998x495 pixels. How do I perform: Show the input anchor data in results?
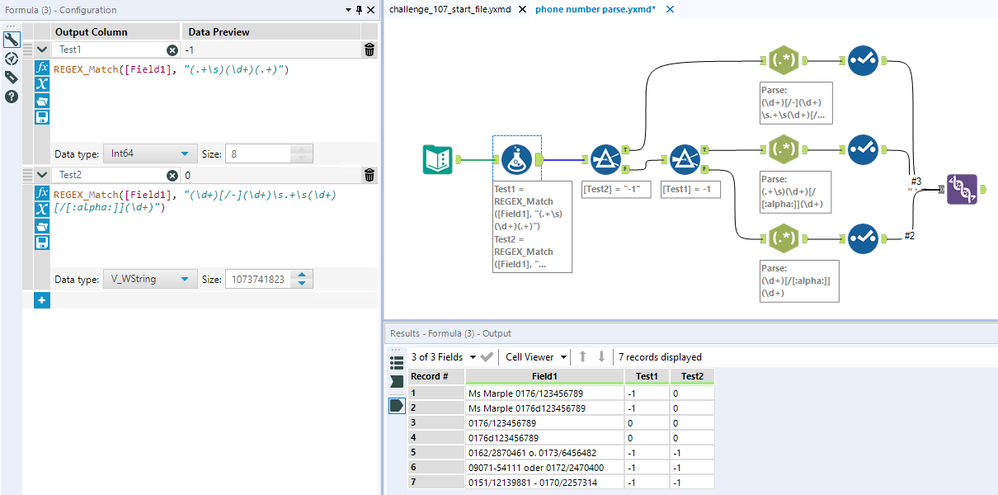pos(397,382)
